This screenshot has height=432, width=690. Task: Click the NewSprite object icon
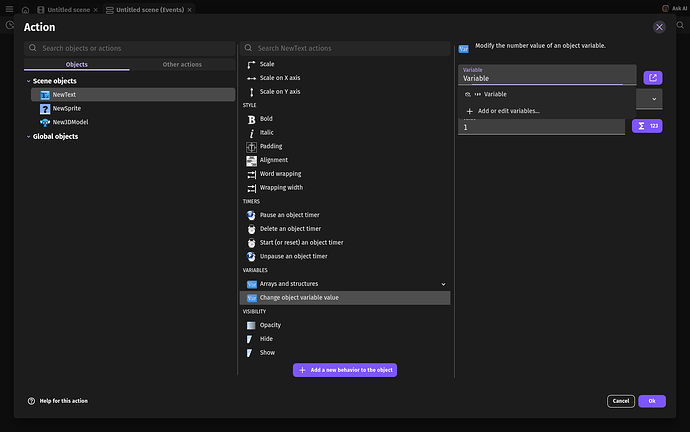45,107
